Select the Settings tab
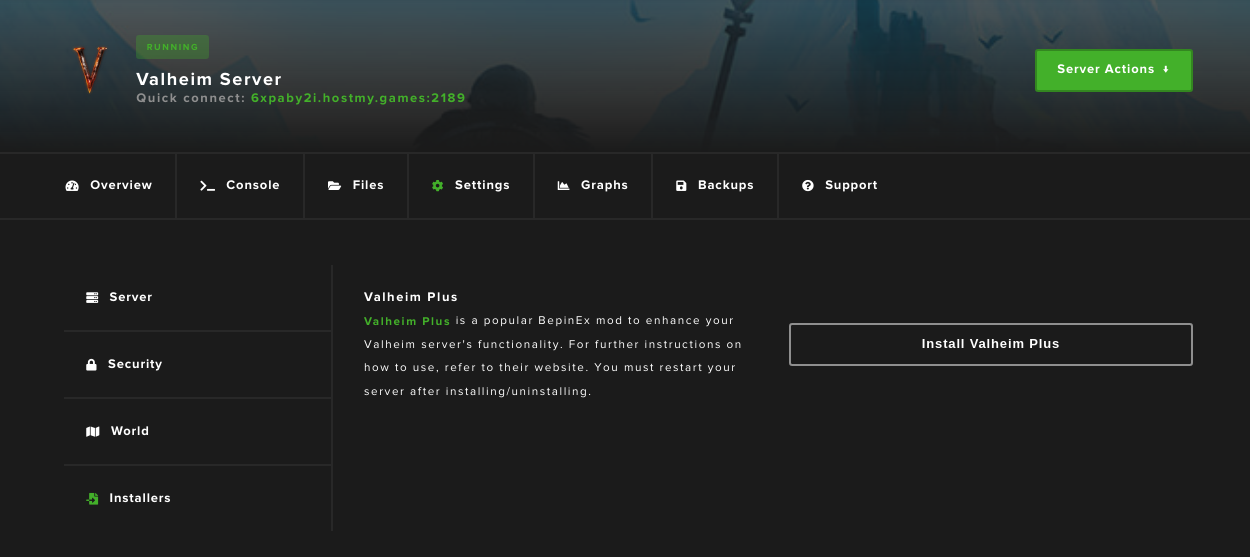The width and height of the screenshot is (1250, 557). click(471, 186)
